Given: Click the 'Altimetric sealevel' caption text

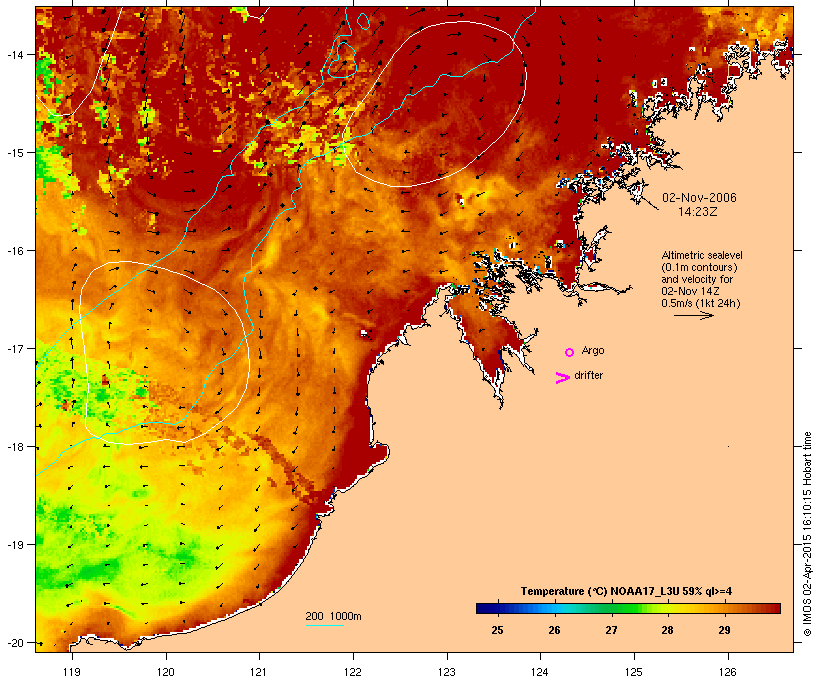Looking at the screenshot, I should [x=702, y=255].
